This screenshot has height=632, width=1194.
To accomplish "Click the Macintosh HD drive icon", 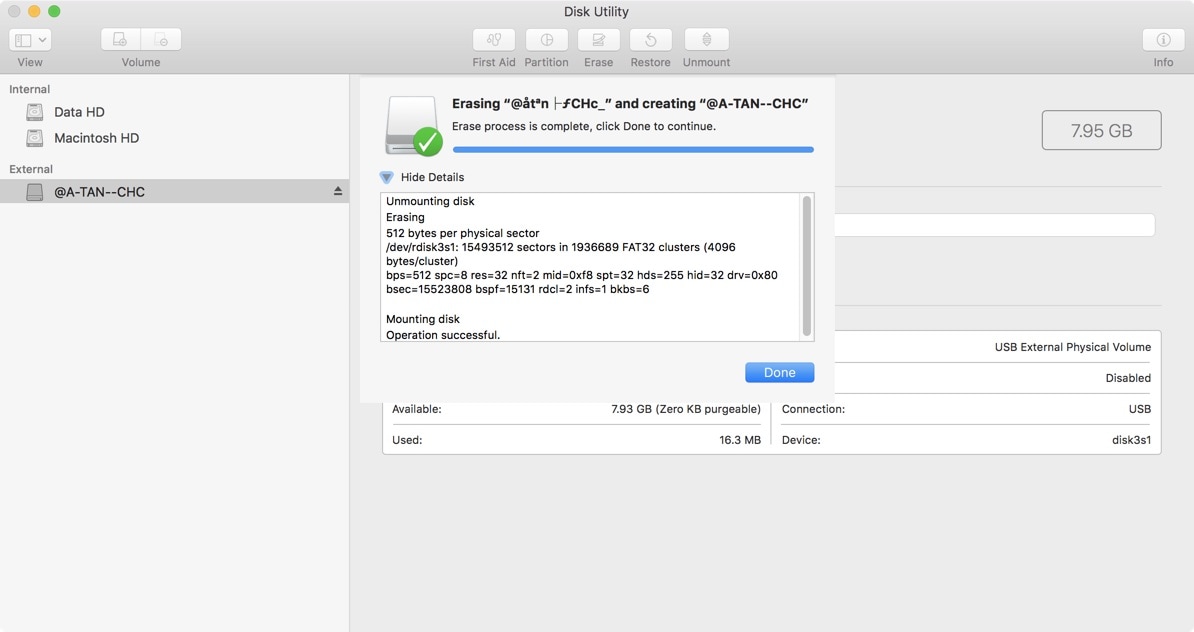I will [34, 138].
